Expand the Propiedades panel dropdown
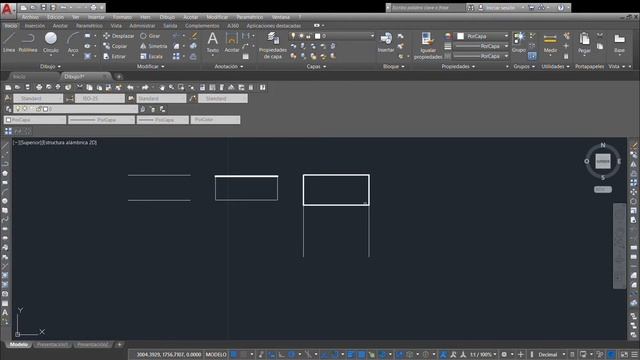The image size is (640, 360). tap(458, 66)
